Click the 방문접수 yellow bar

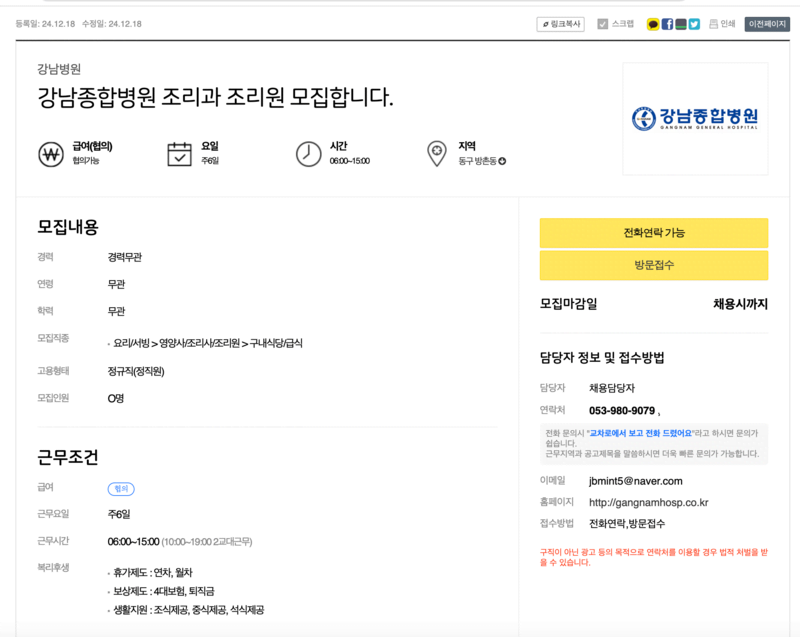tap(653, 265)
